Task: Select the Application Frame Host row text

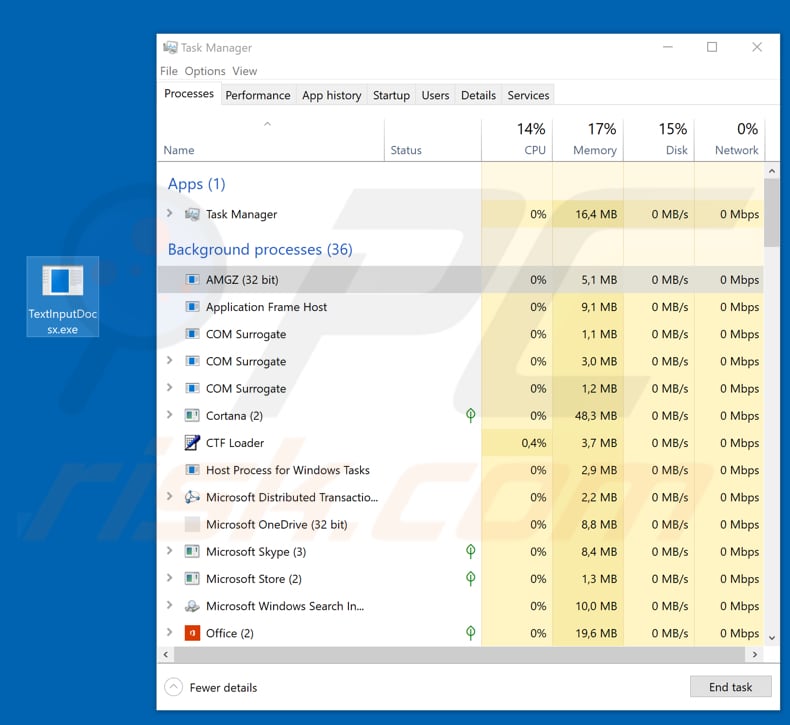Action: (x=266, y=307)
